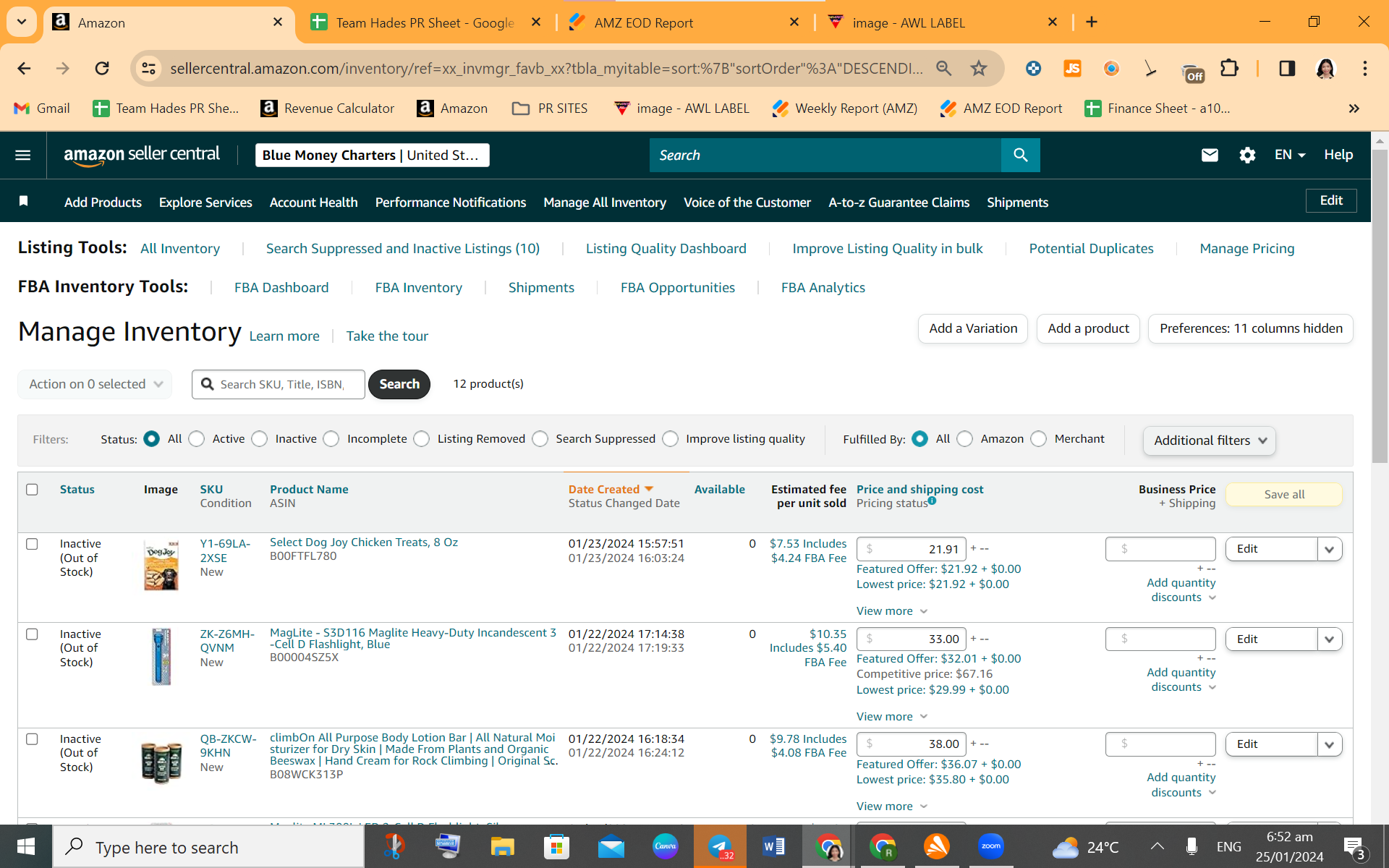Screen dimensions: 1389x868
Task: Open Edit dropdown arrow for MagLite row
Action: [1330, 639]
